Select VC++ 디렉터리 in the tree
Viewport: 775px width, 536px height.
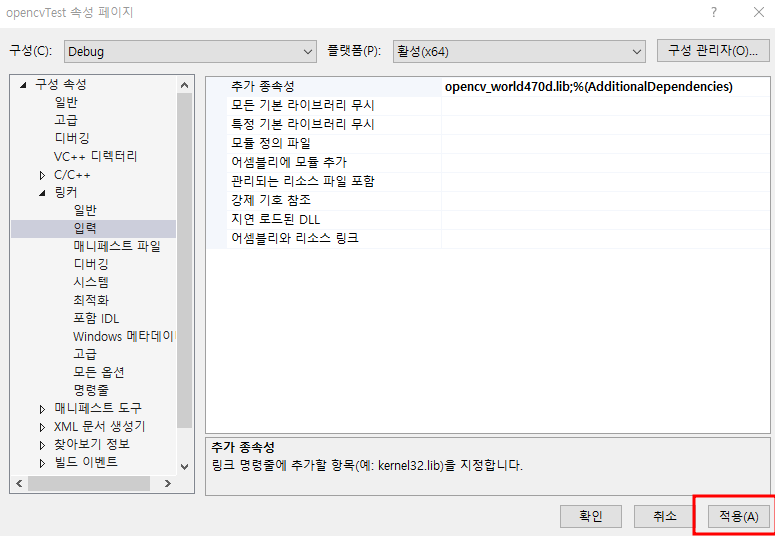[95, 157]
